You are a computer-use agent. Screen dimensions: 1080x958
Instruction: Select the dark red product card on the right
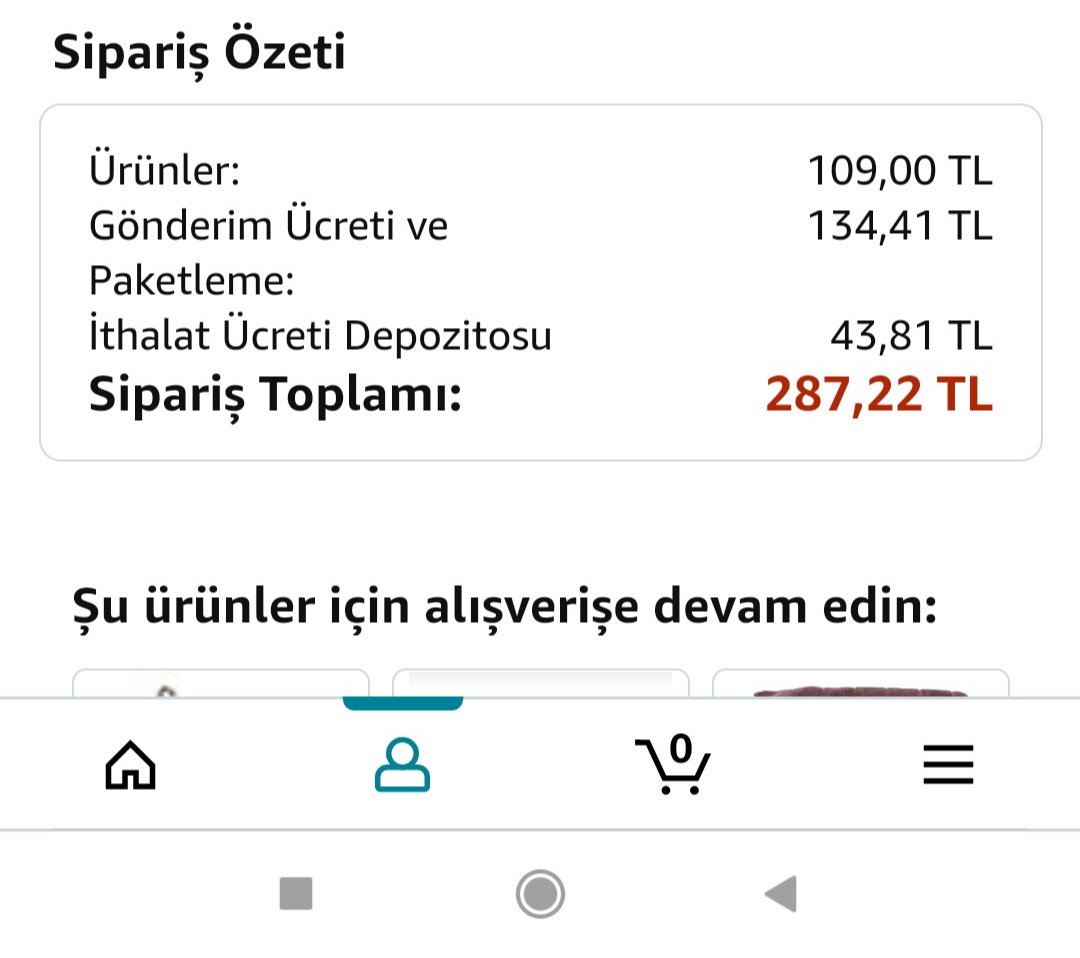860,684
